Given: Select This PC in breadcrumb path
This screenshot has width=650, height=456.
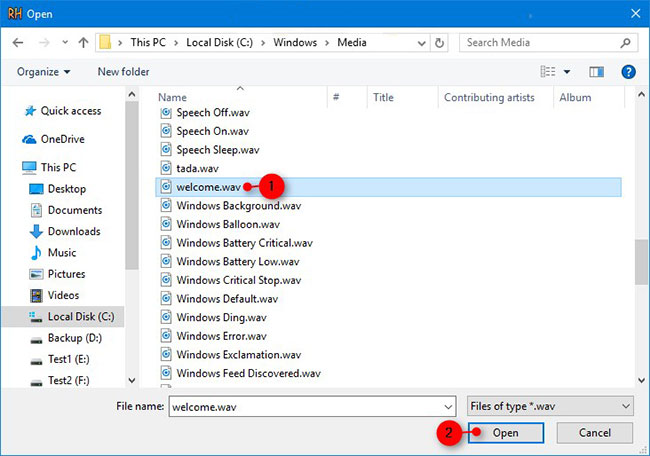Looking at the screenshot, I should click(x=148, y=42).
